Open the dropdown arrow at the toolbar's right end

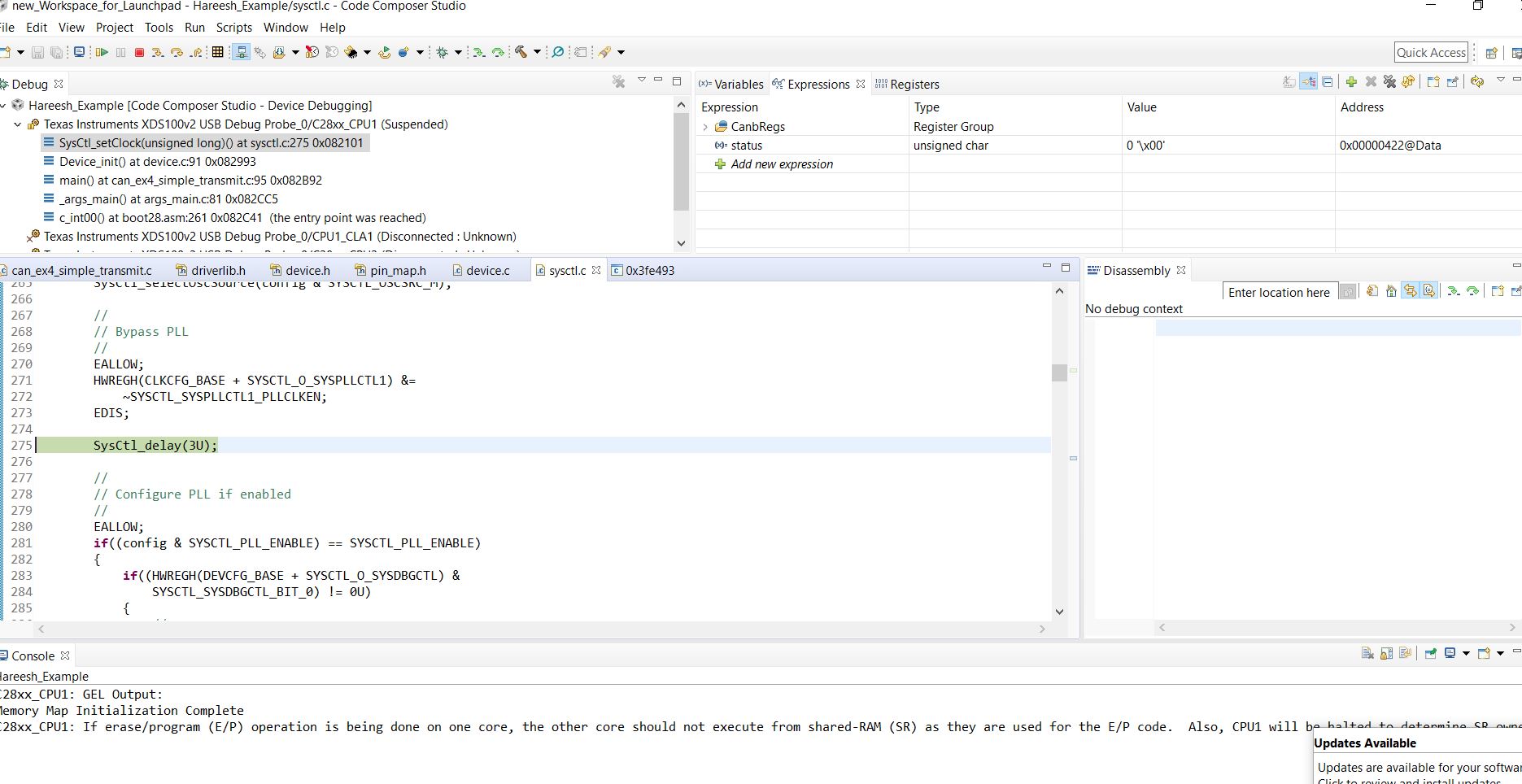[x=621, y=52]
